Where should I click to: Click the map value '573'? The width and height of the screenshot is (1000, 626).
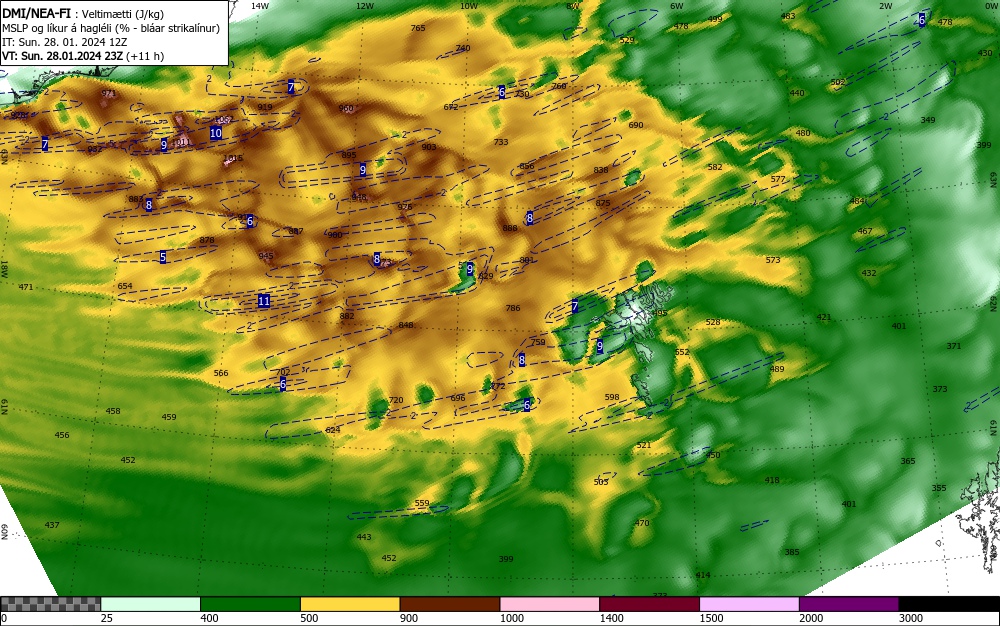[x=773, y=260]
